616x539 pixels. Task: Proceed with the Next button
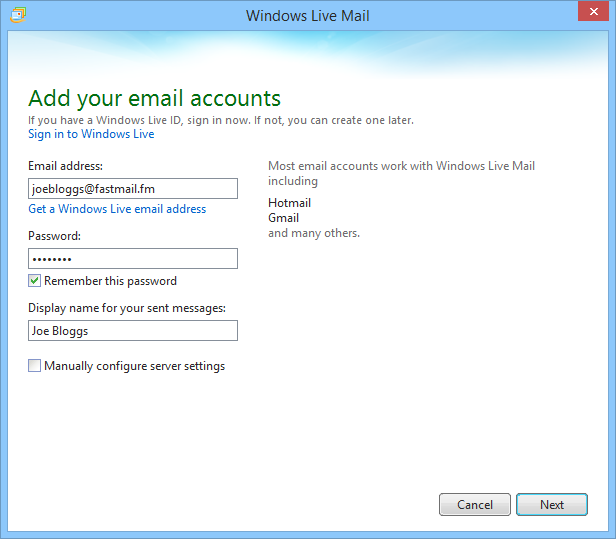pyautogui.click(x=552, y=505)
